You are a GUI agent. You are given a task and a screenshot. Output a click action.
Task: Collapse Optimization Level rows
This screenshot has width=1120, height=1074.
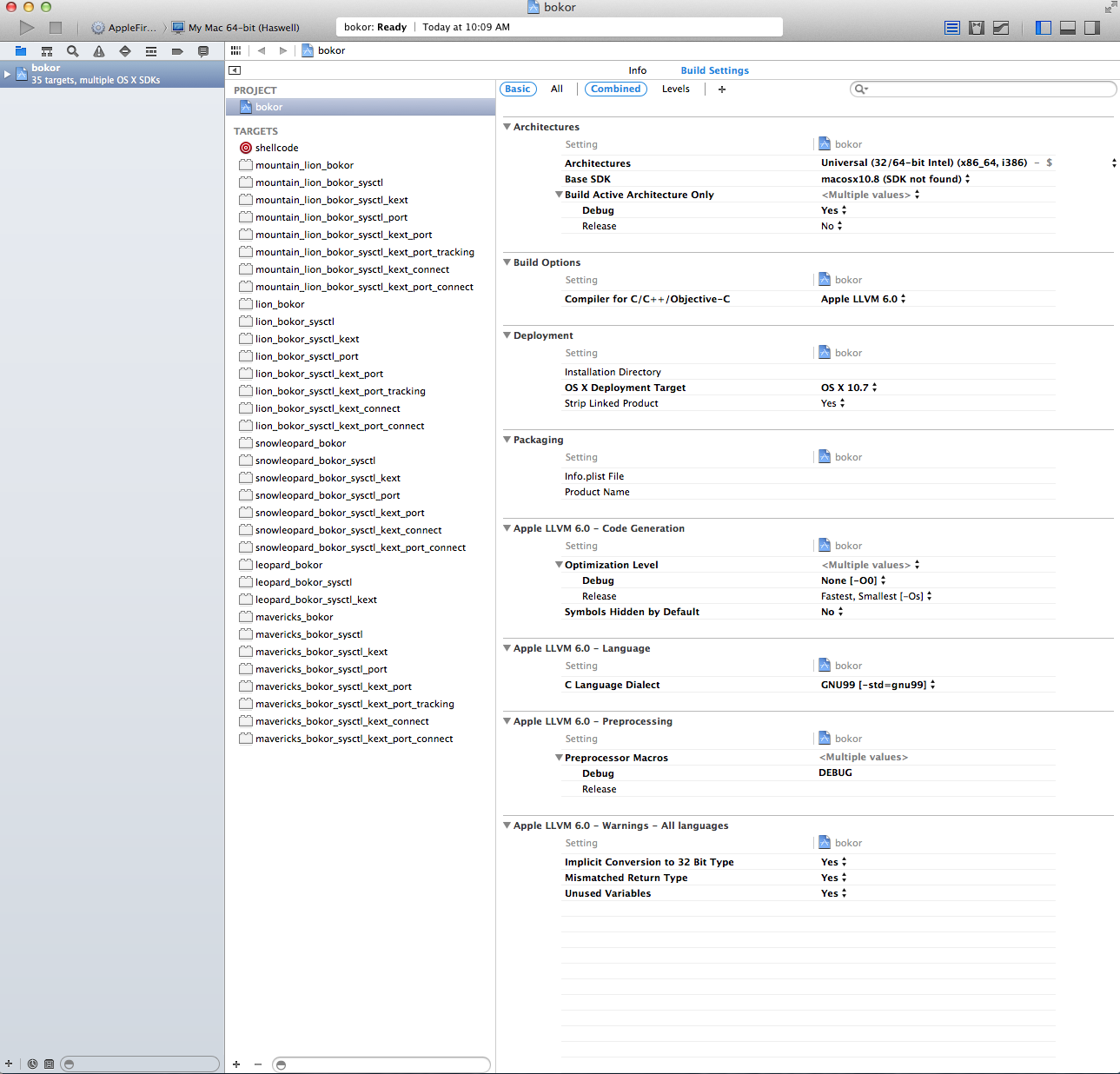point(559,565)
